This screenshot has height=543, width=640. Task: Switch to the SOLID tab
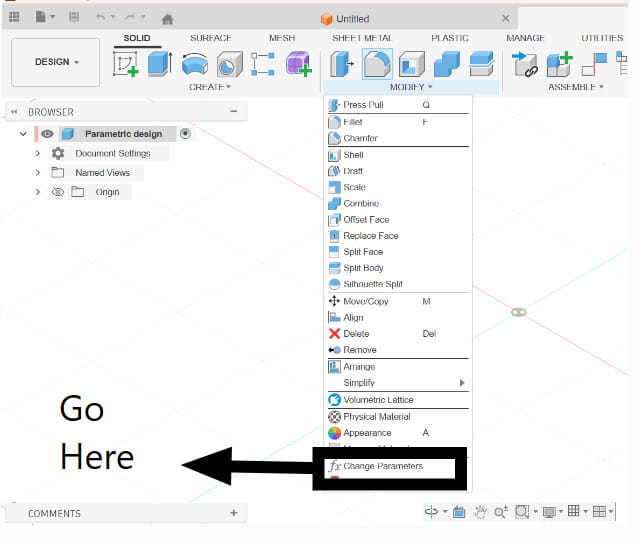point(137,38)
